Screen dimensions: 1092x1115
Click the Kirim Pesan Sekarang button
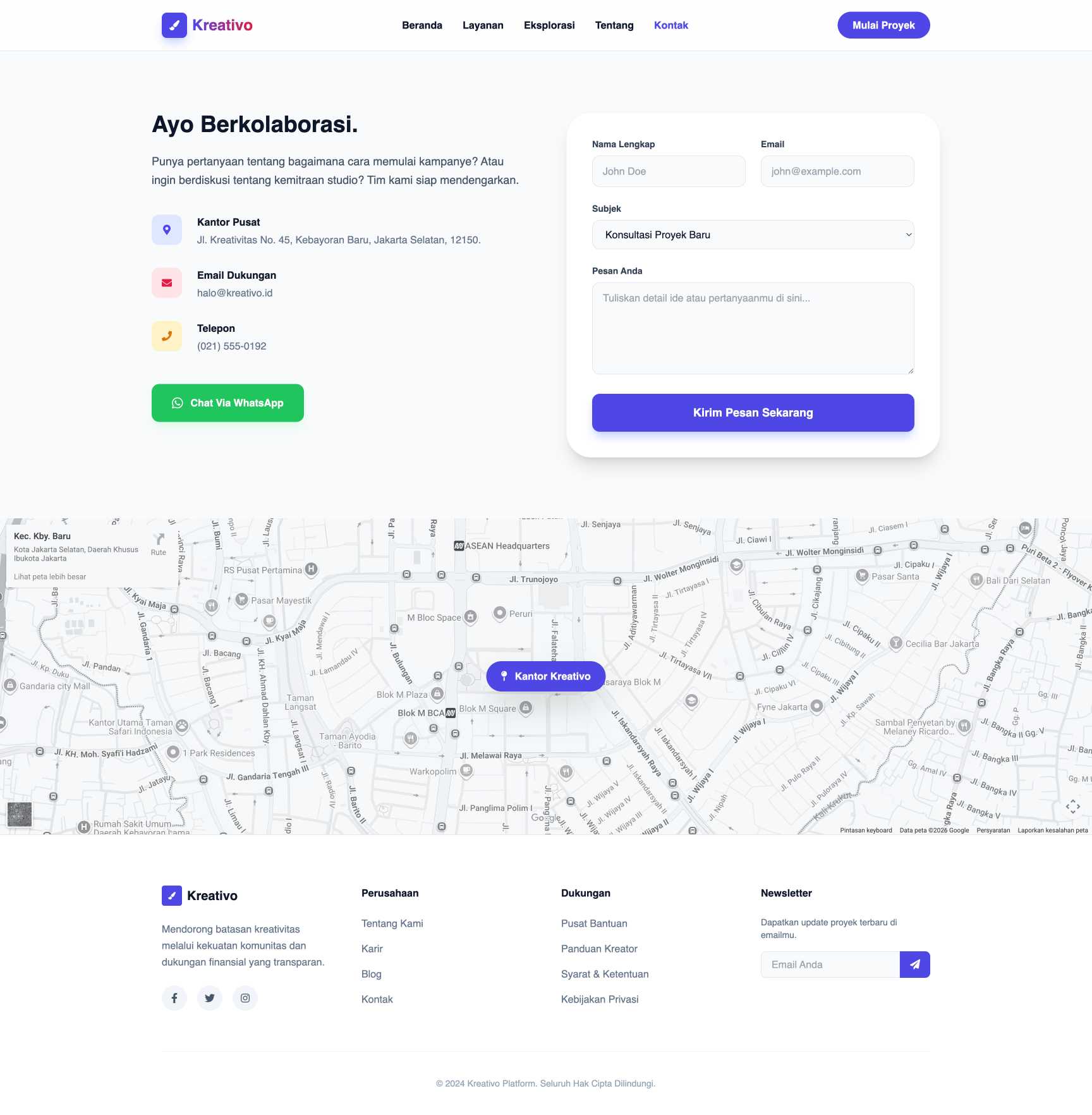click(752, 412)
